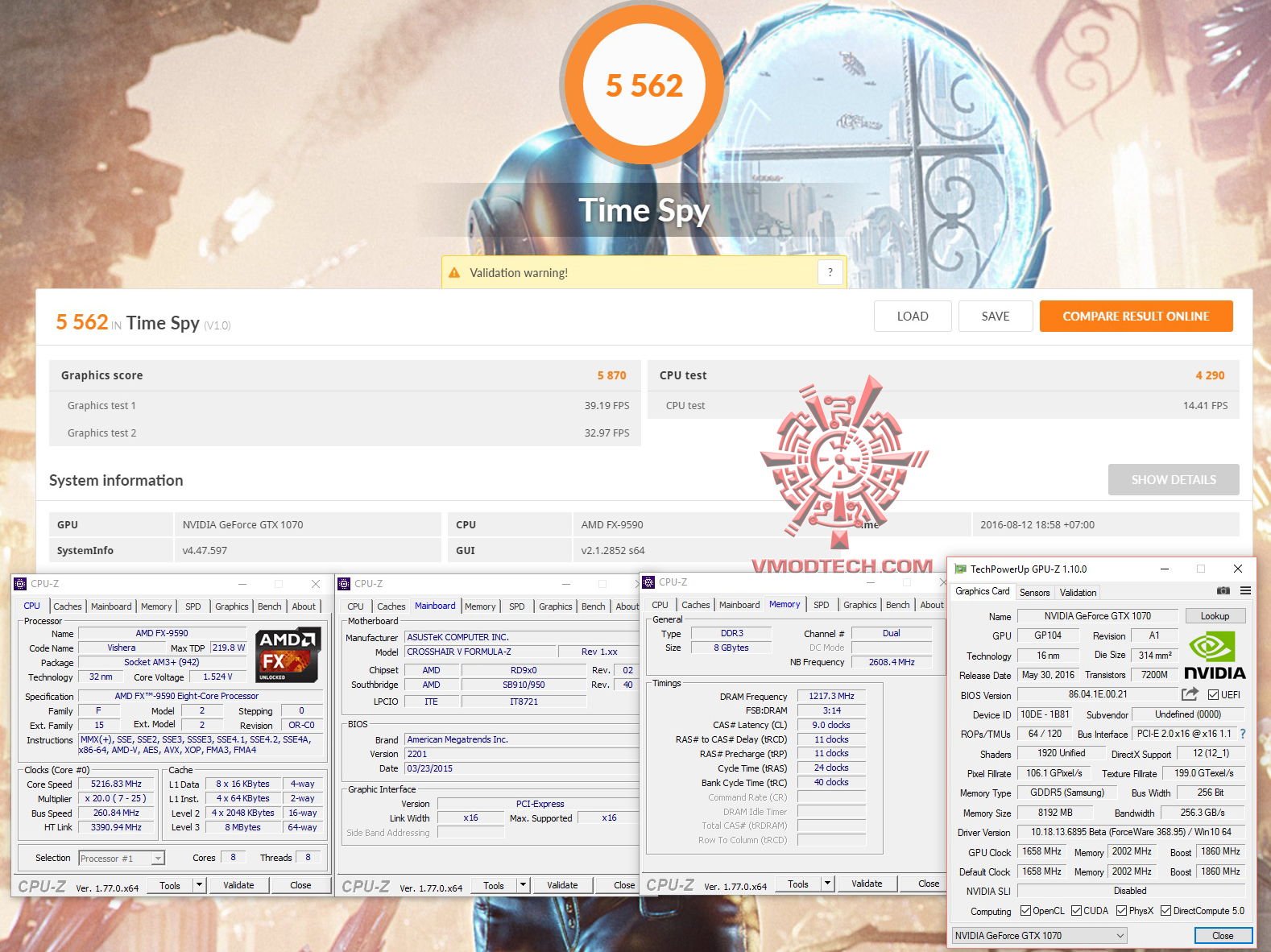Click the Lookup button in GPU-Z
1271x952 pixels.
point(1215,616)
